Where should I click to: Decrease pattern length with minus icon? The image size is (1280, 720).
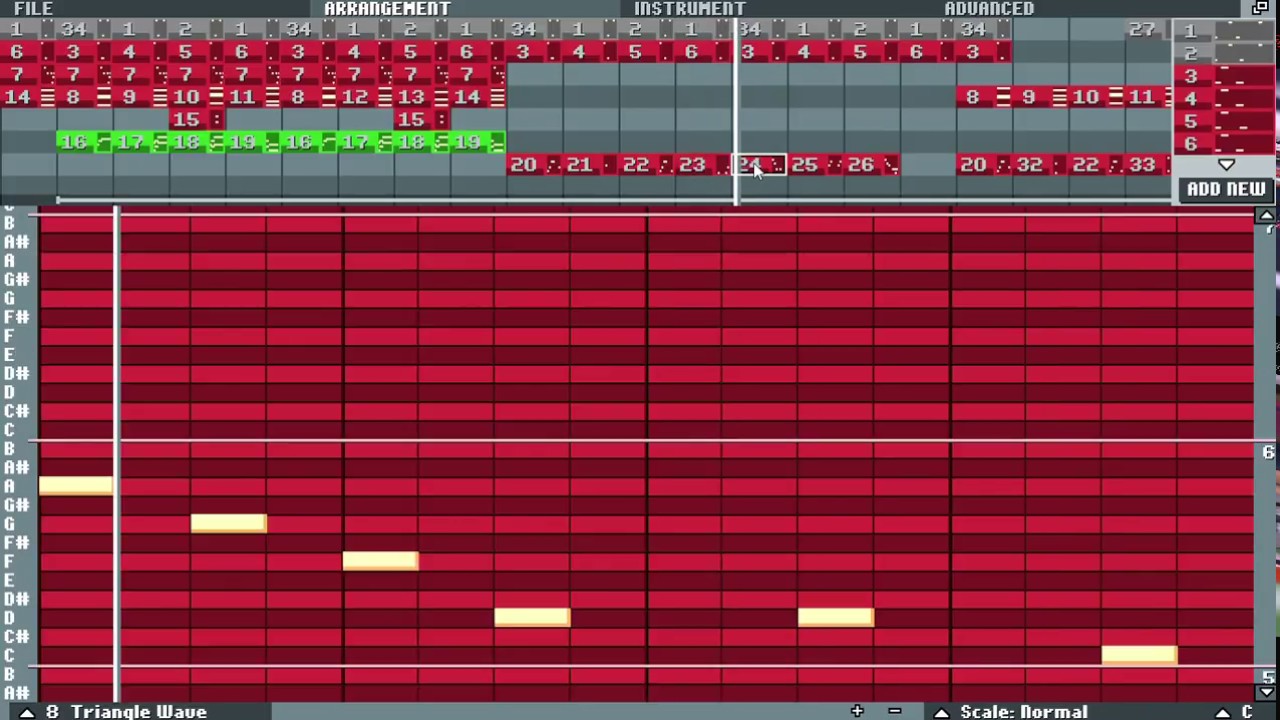coord(894,711)
